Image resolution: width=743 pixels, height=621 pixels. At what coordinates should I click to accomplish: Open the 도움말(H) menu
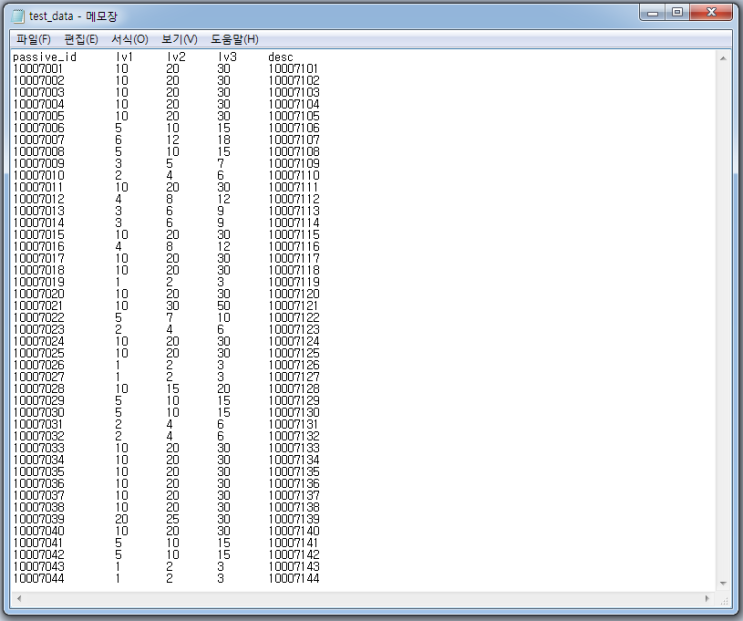235,39
